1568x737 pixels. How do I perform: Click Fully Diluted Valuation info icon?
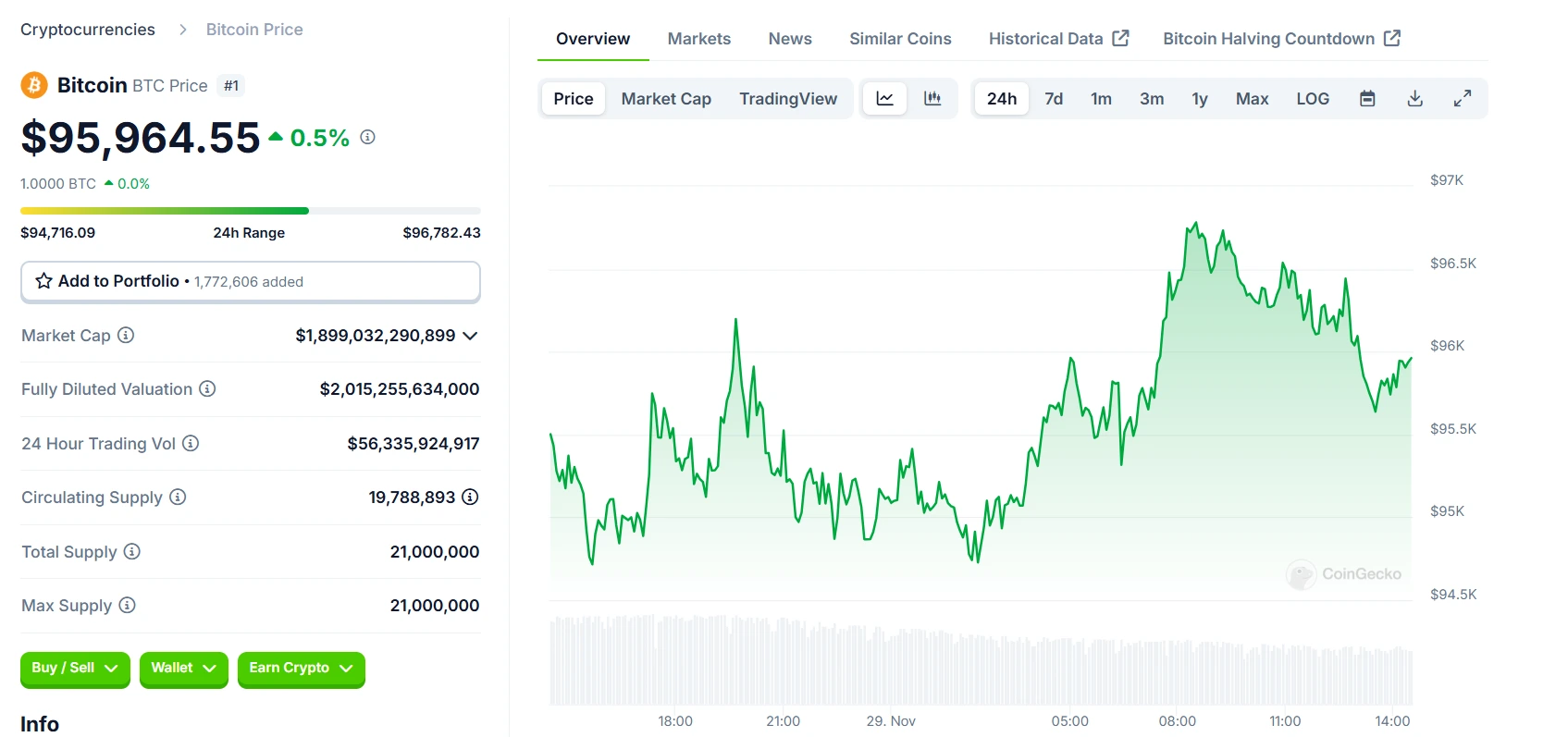[x=207, y=388]
